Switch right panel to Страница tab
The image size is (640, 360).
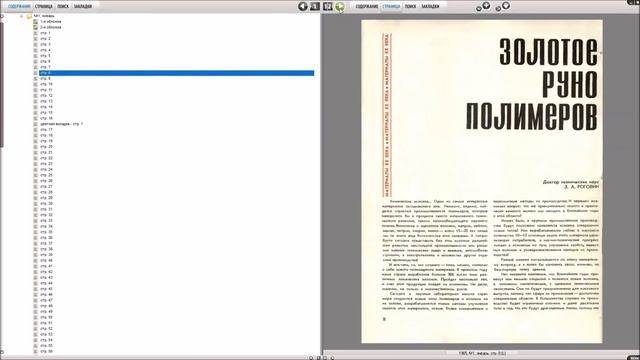[391, 6]
